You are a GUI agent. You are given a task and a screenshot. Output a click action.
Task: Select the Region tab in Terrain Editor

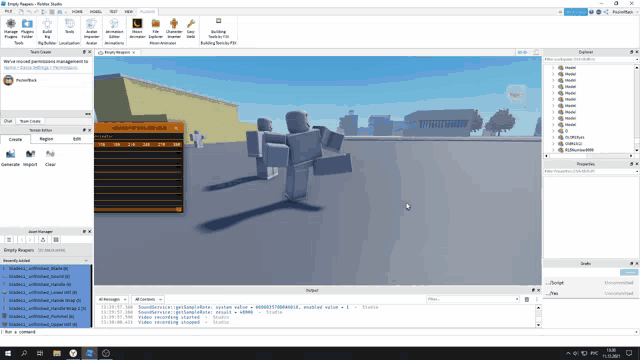pyautogui.click(x=46, y=139)
